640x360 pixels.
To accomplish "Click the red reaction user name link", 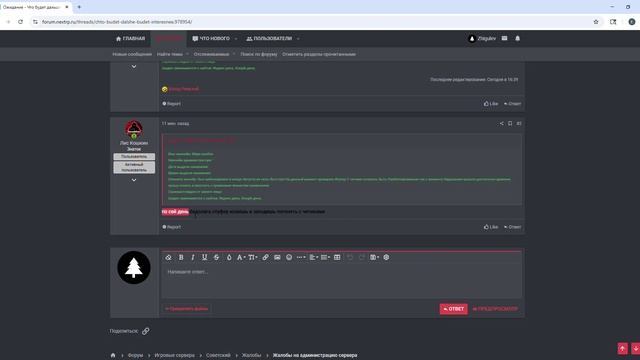I will 184,89.
